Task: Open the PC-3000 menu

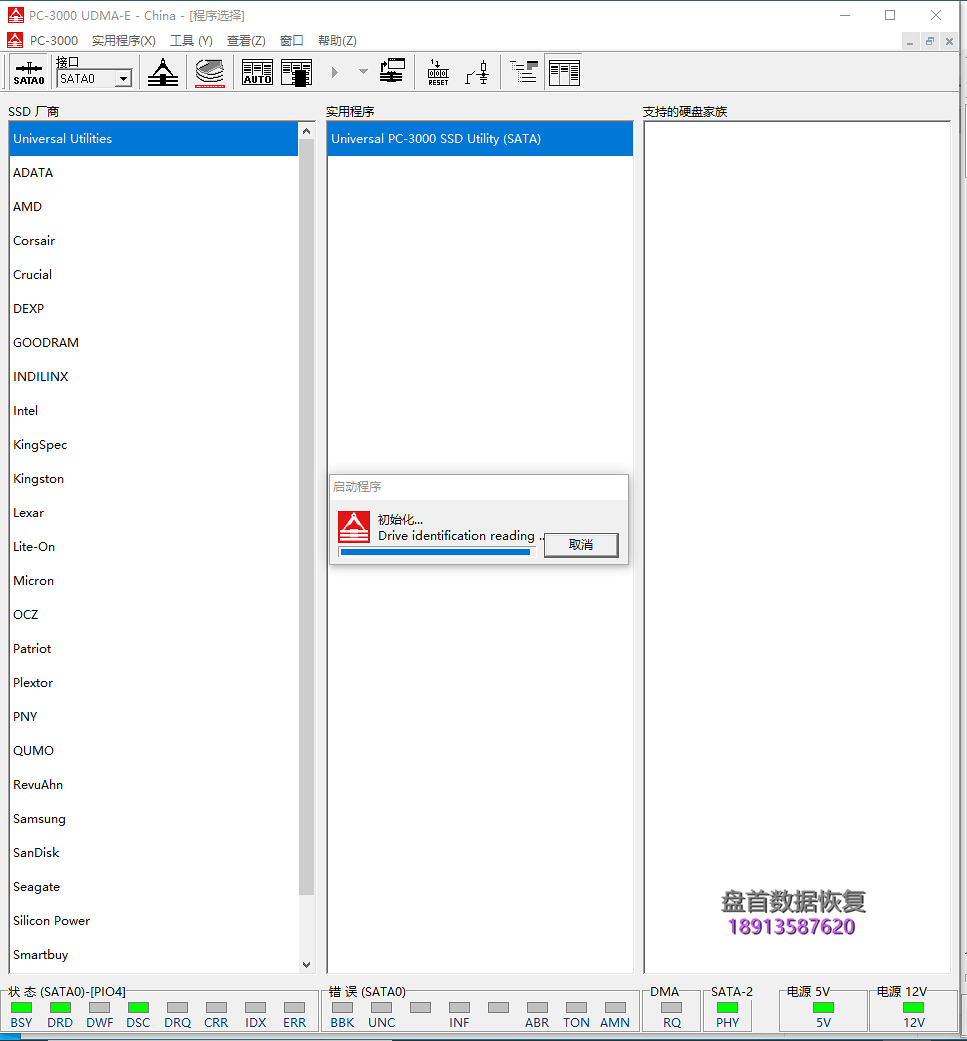Action: 54,40
